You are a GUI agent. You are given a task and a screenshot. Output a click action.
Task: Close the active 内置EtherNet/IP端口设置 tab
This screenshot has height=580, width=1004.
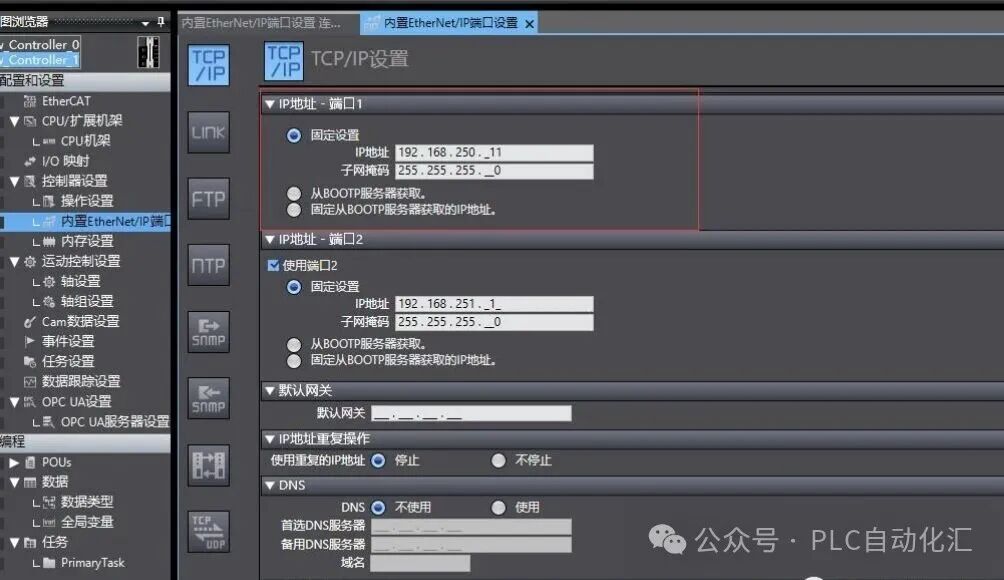530,24
